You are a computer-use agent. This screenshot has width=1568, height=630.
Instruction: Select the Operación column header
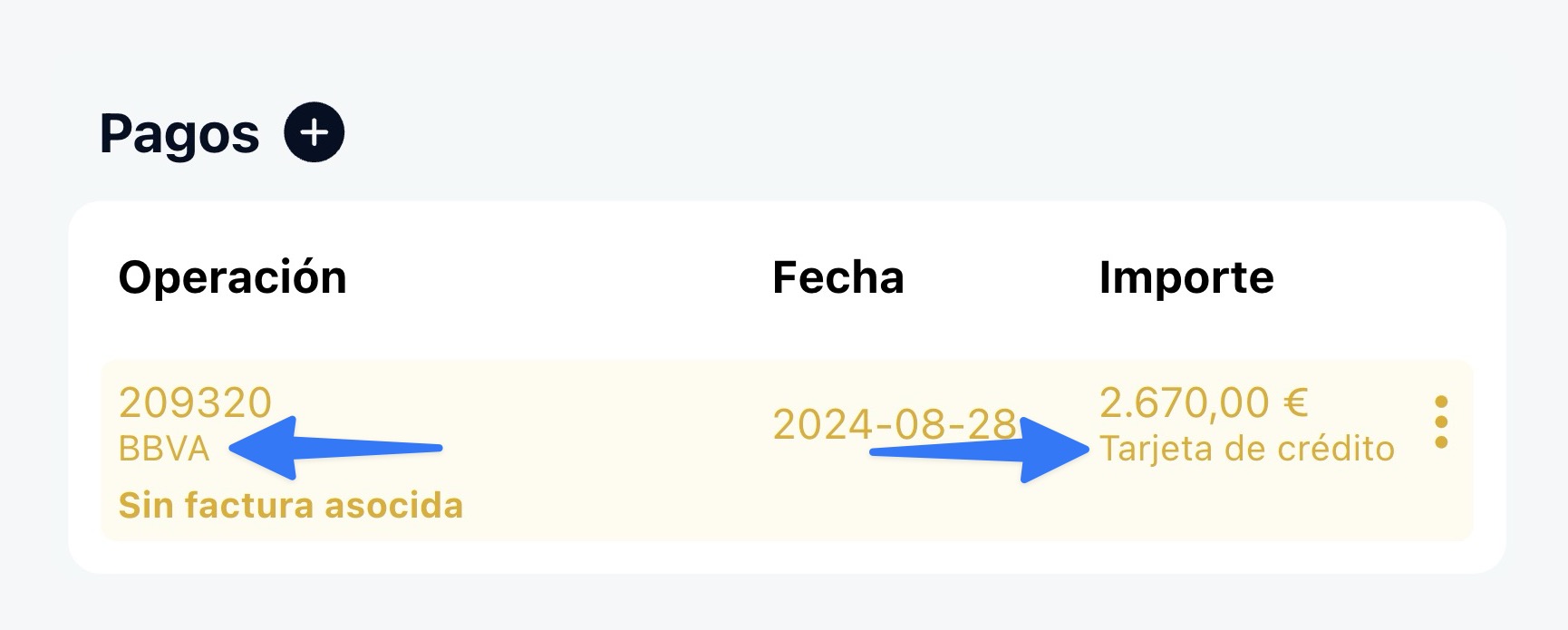point(232,277)
